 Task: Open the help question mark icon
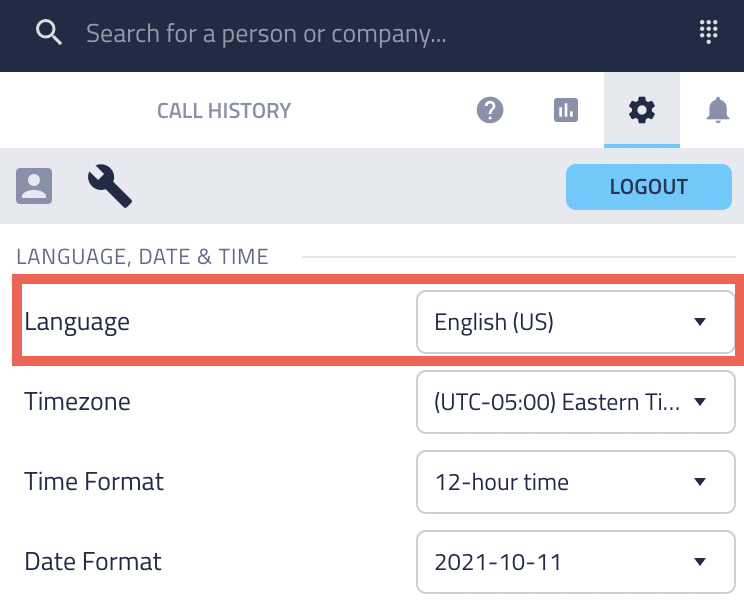(490, 110)
